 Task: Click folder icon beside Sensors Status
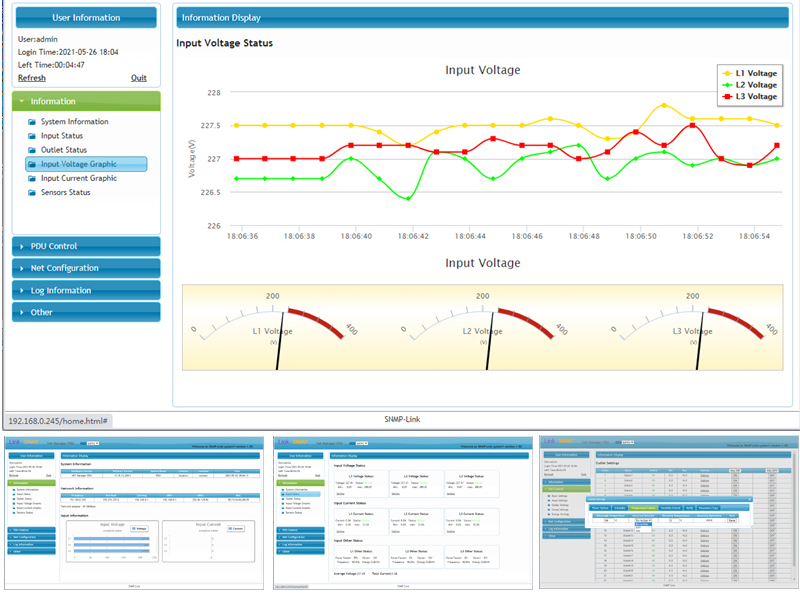point(32,192)
